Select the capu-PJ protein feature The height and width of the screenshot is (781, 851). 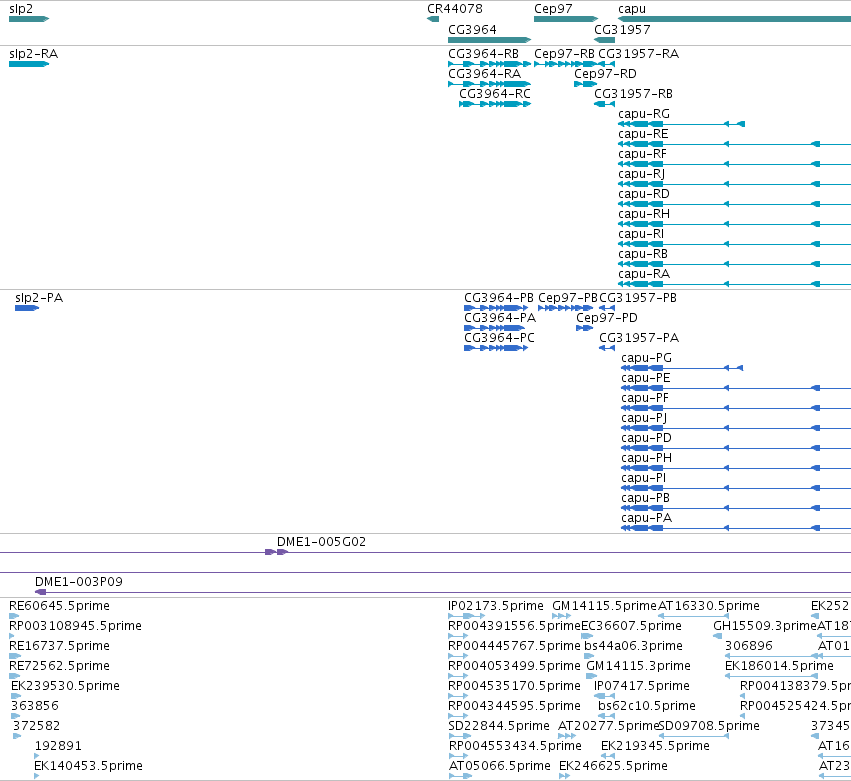(736, 428)
